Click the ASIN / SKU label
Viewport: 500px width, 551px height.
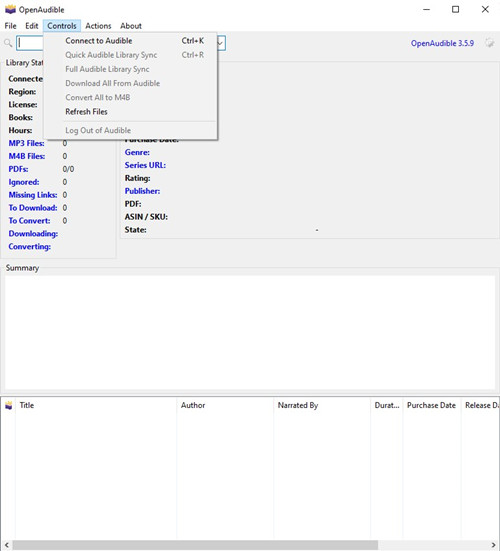click(x=146, y=217)
